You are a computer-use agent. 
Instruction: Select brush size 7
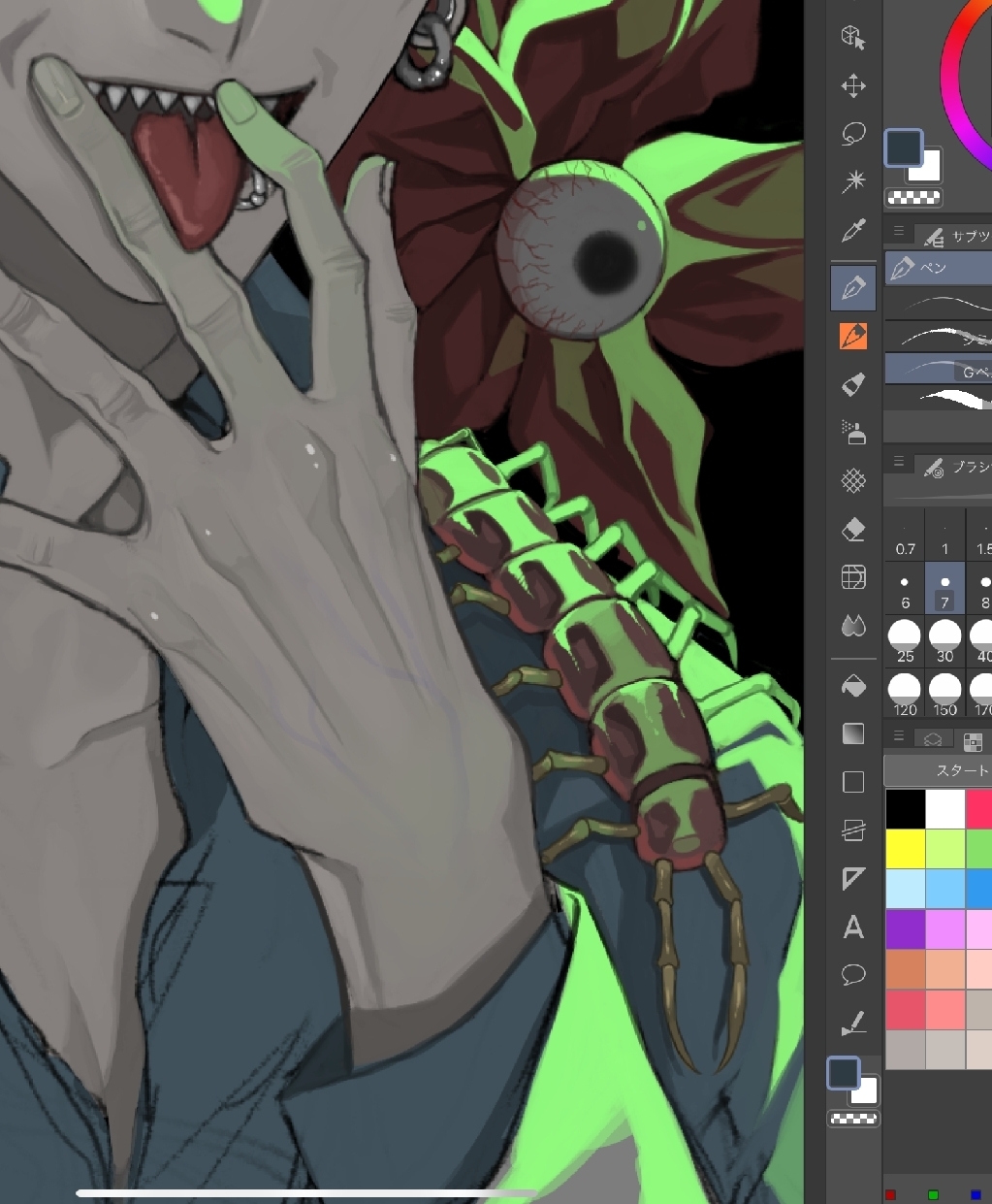(x=945, y=590)
